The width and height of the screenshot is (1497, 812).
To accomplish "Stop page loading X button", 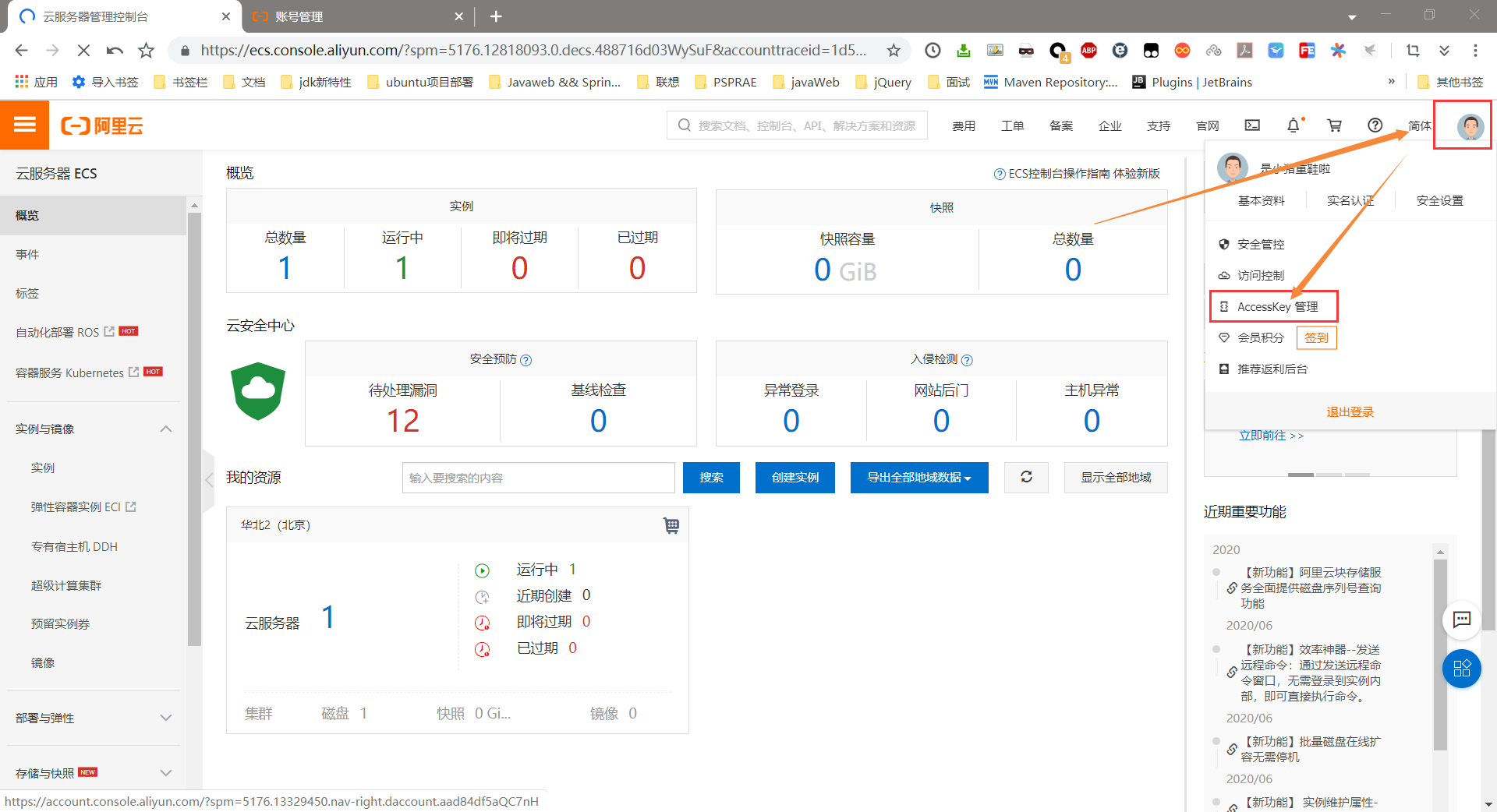I will click(x=83, y=51).
